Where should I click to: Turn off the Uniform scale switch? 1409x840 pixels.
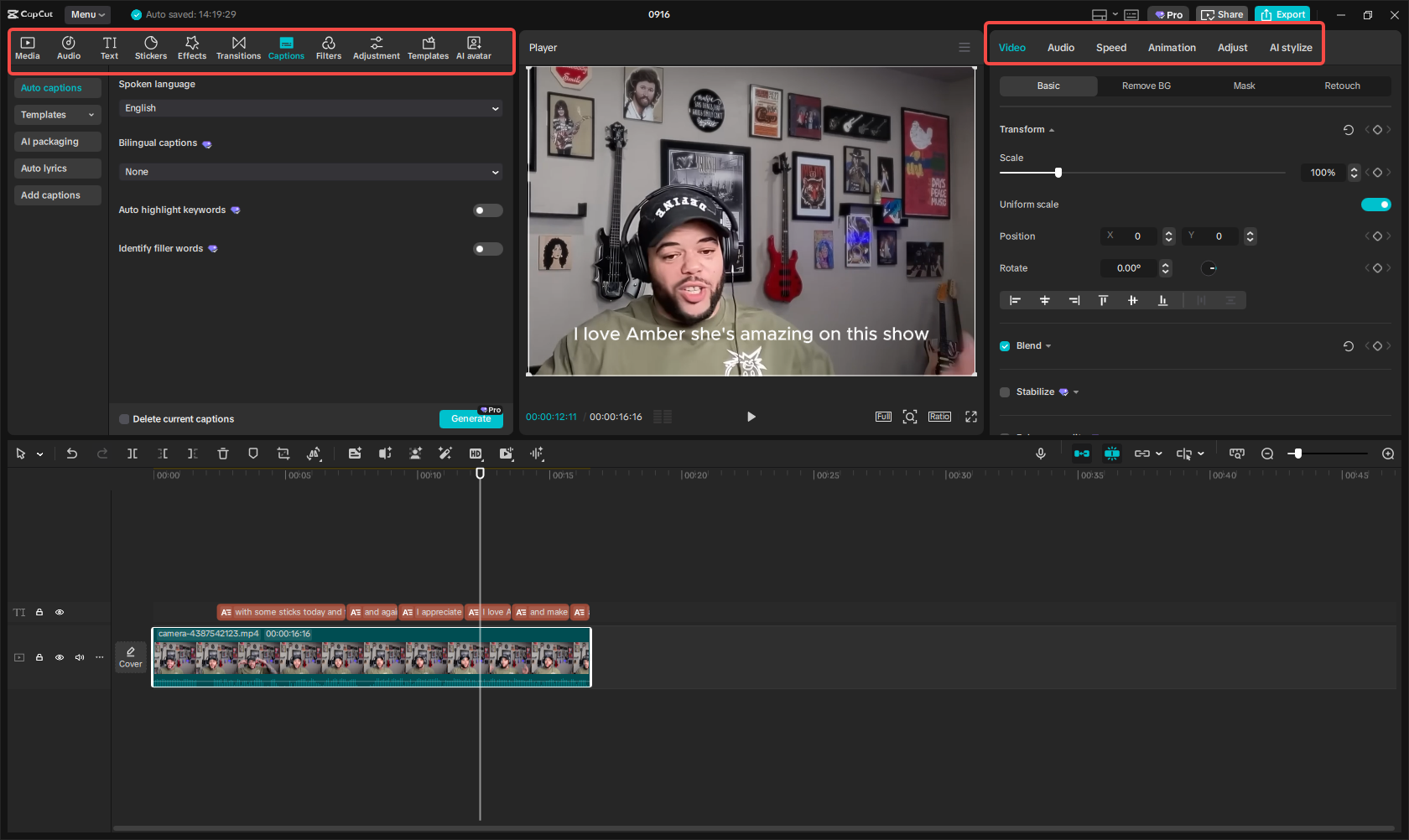(x=1375, y=205)
